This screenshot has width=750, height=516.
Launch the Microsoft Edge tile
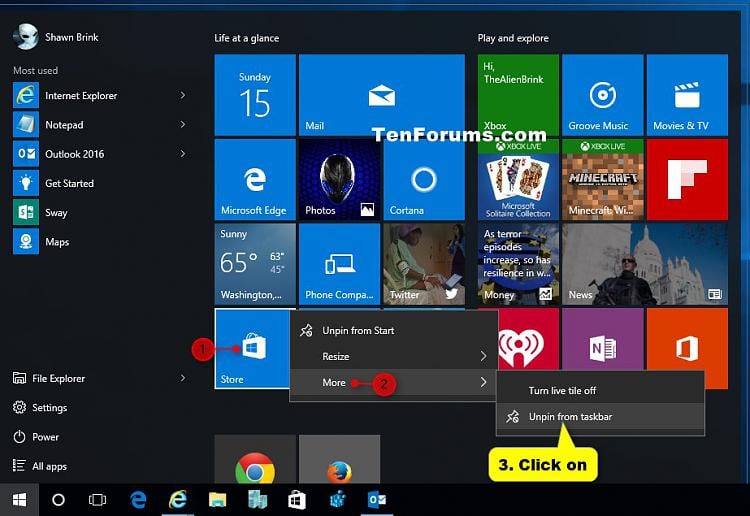click(x=255, y=179)
